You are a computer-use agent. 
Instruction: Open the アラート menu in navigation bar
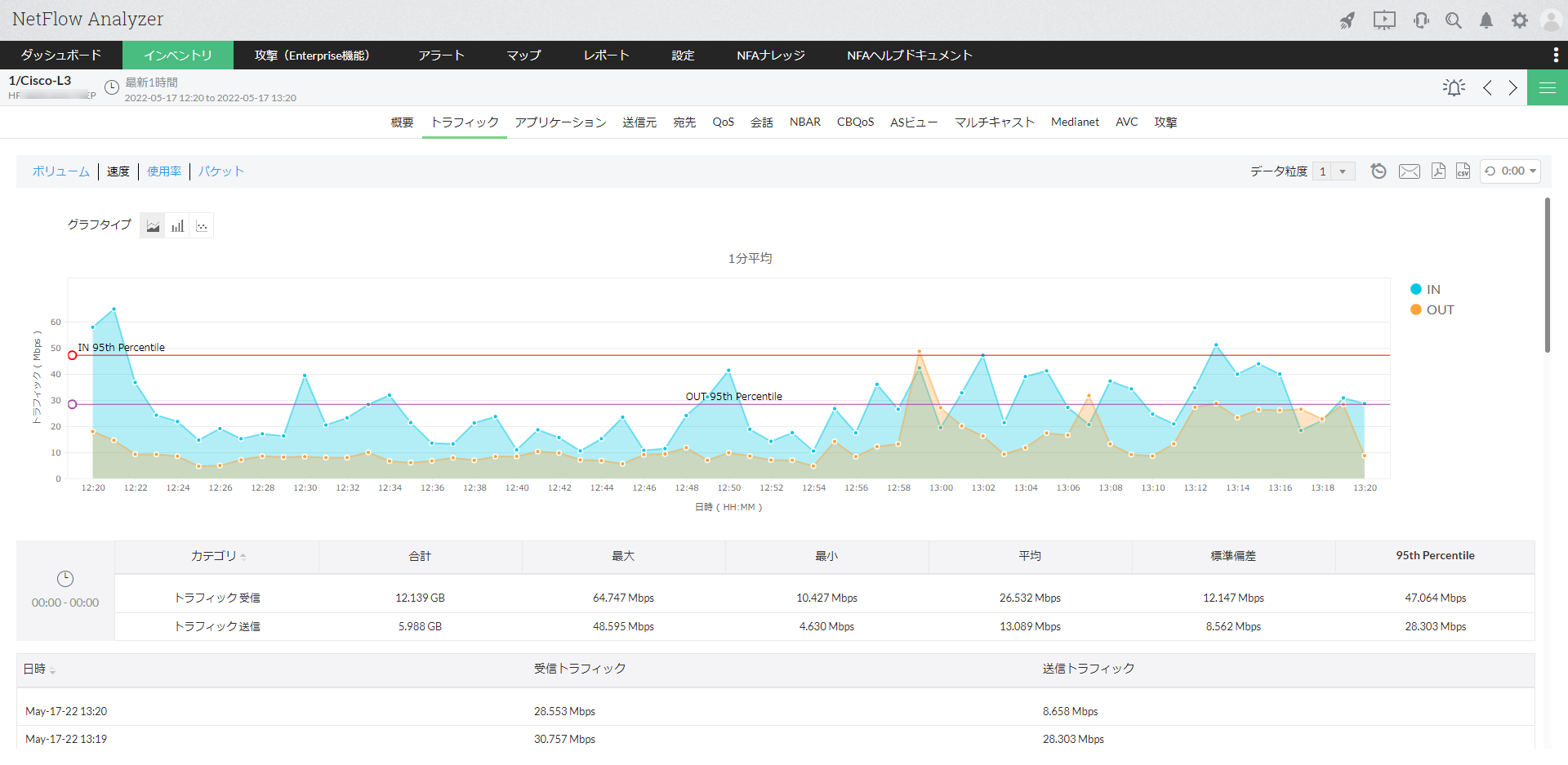pos(441,55)
